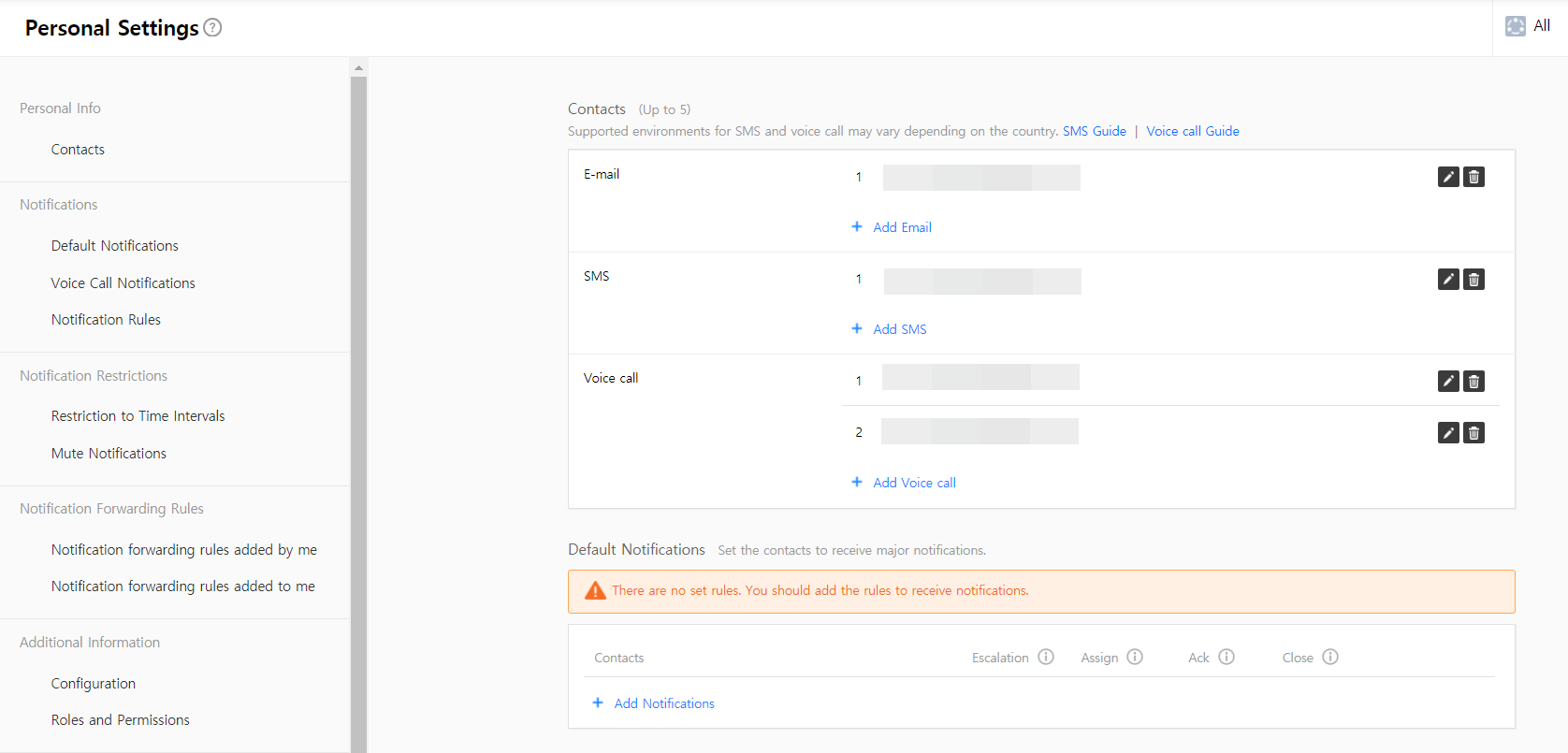Open the Voice call Guide link
This screenshot has height=753, width=1568.
(x=1192, y=131)
